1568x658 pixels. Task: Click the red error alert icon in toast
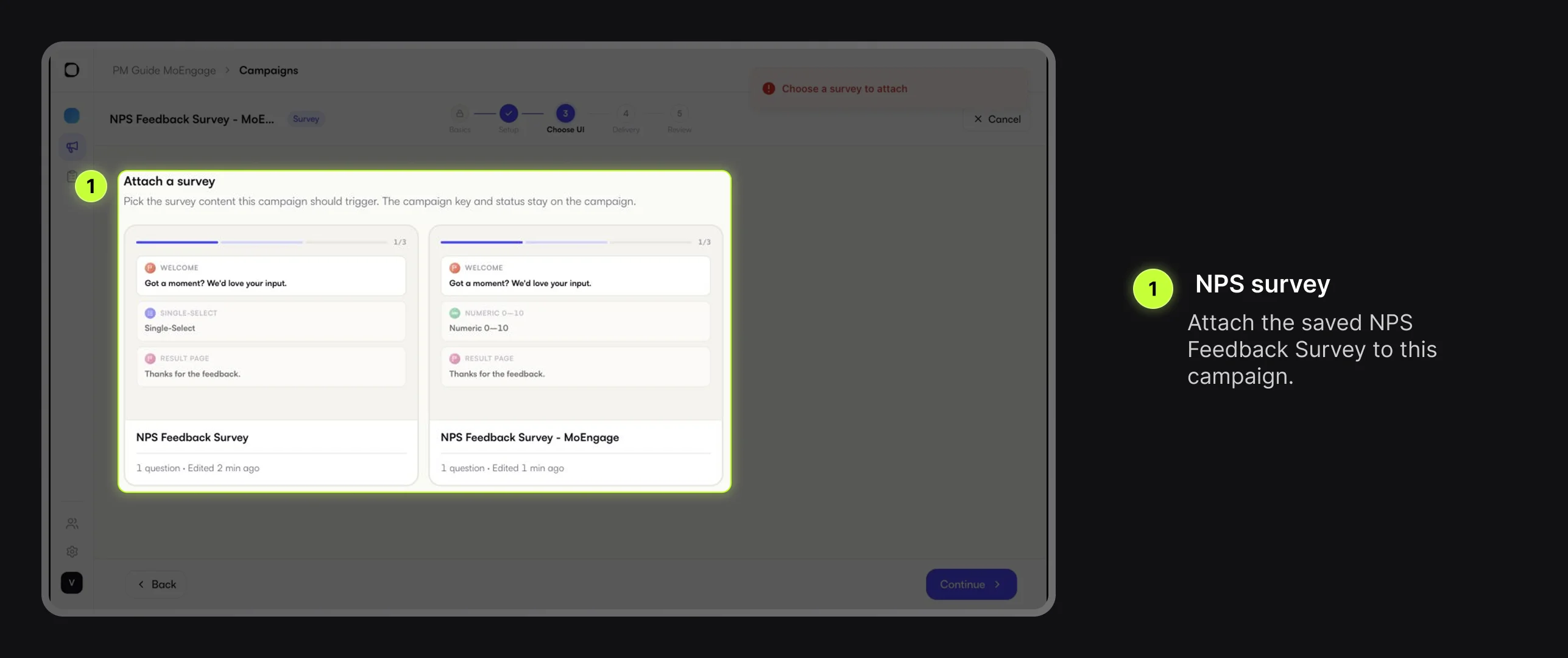click(x=769, y=89)
